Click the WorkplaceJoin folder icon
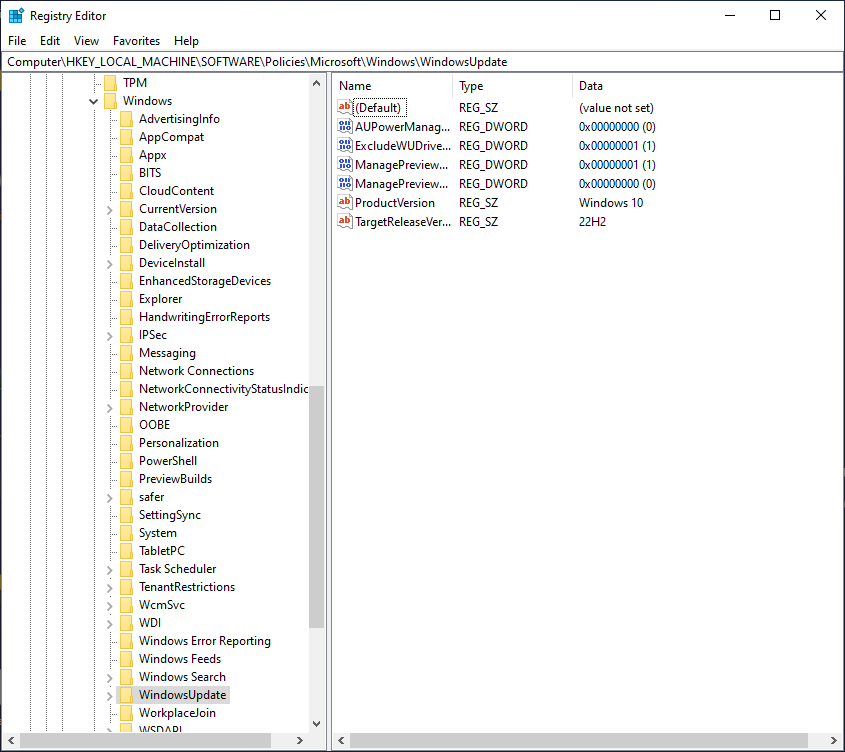 127,713
